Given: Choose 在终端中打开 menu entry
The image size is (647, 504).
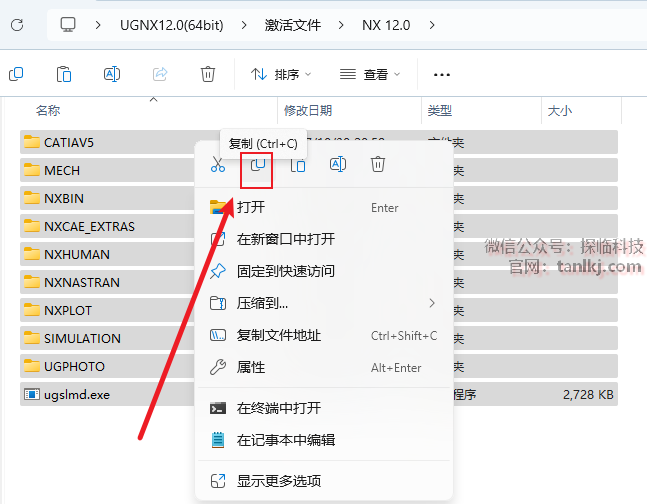Looking at the screenshot, I should (324, 408).
